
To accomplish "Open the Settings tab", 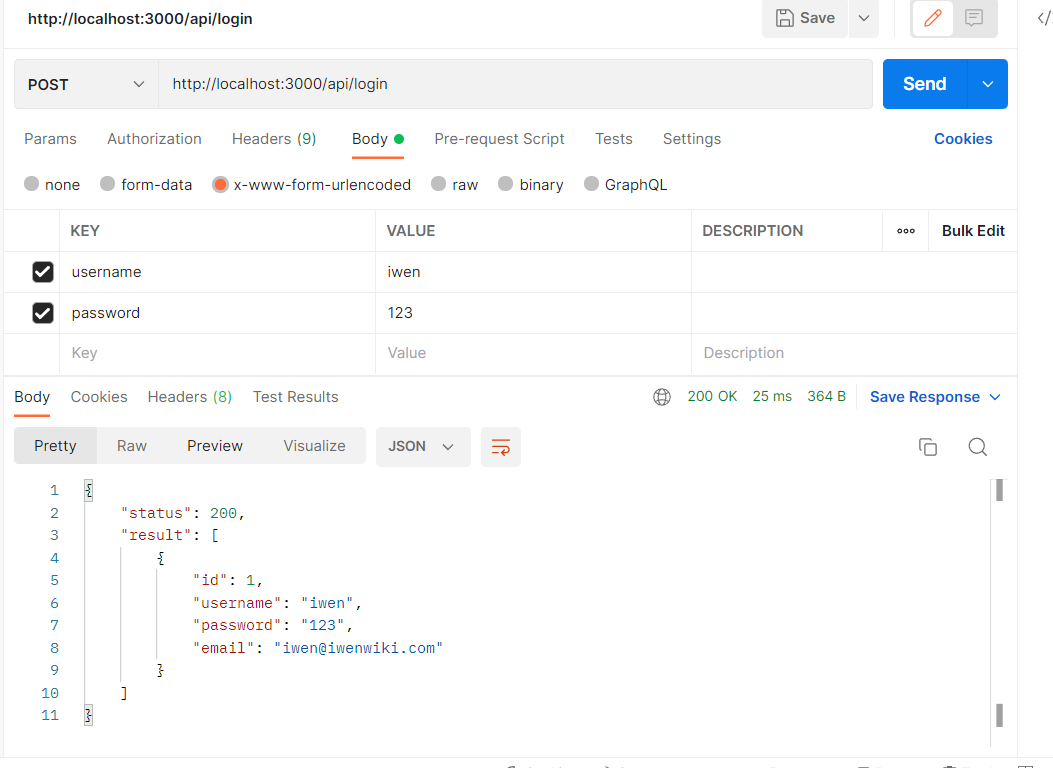I will [692, 139].
